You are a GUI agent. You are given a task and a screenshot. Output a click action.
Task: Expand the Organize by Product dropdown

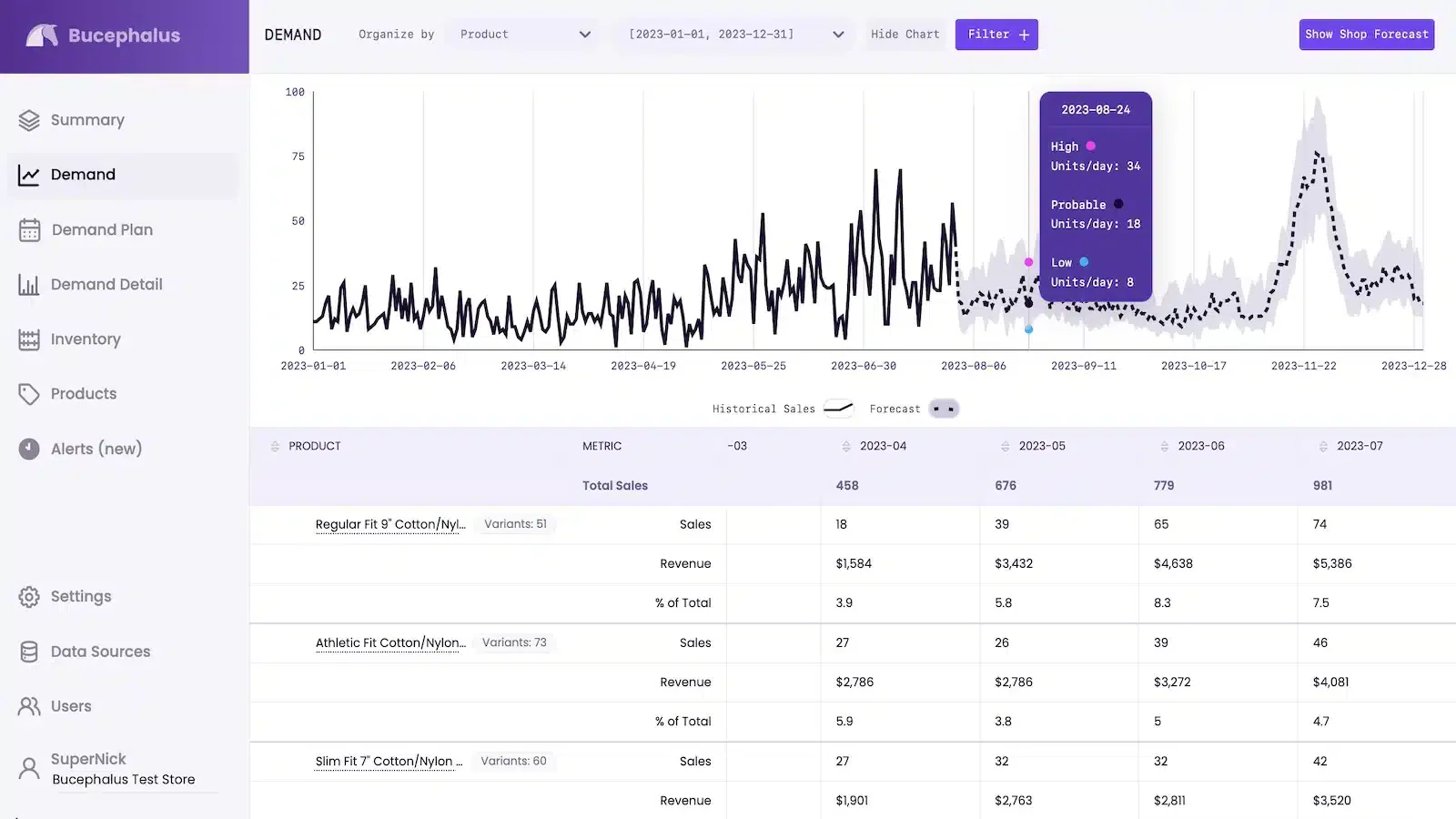pyautogui.click(x=523, y=35)
